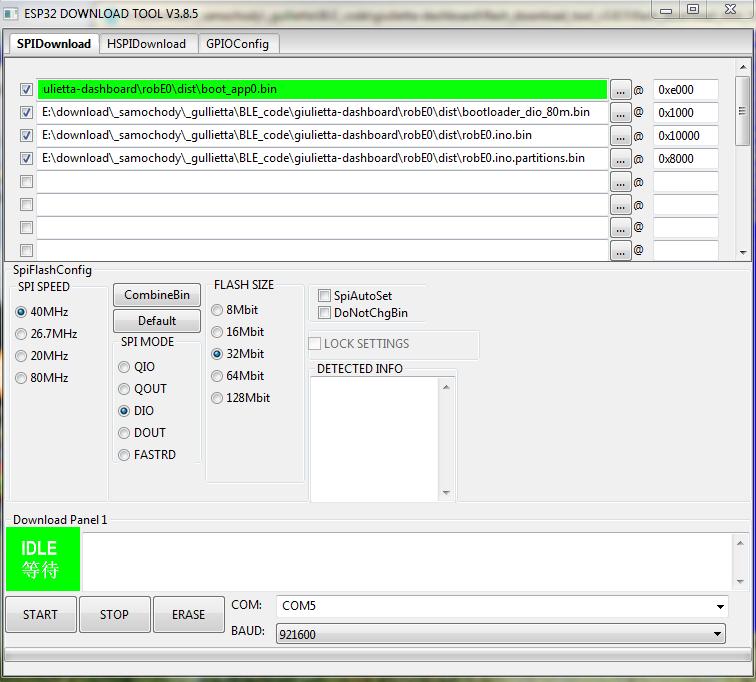
Task: Uncheck the robE0.ino.bin row checkbox
Action: 26,135
